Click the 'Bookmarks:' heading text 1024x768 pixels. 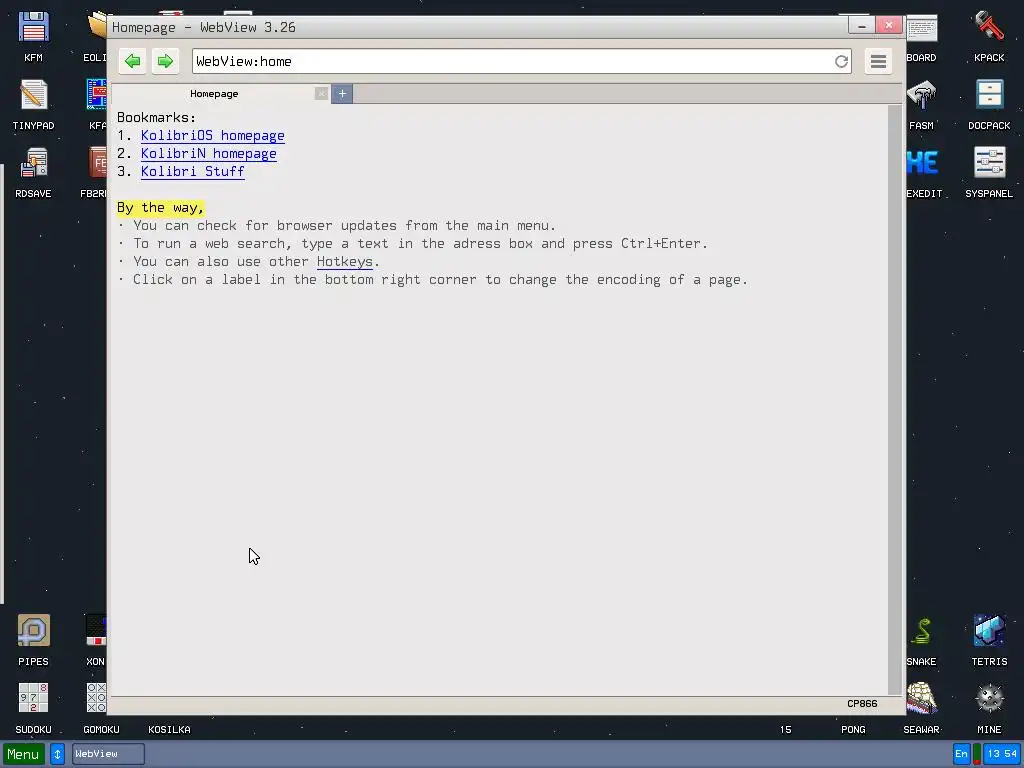157,118
